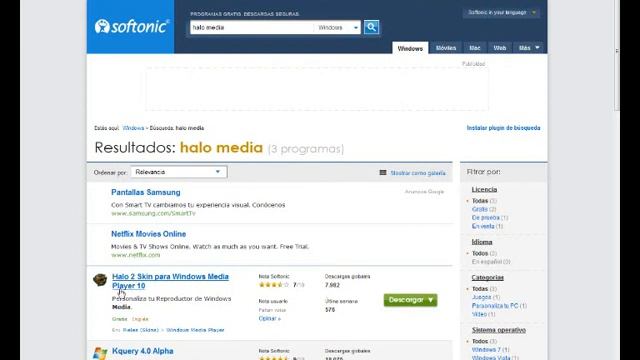Viewport: 640px width, 360px height.
Task: Open www.netflix.com URL link
Action: (136, 255)
